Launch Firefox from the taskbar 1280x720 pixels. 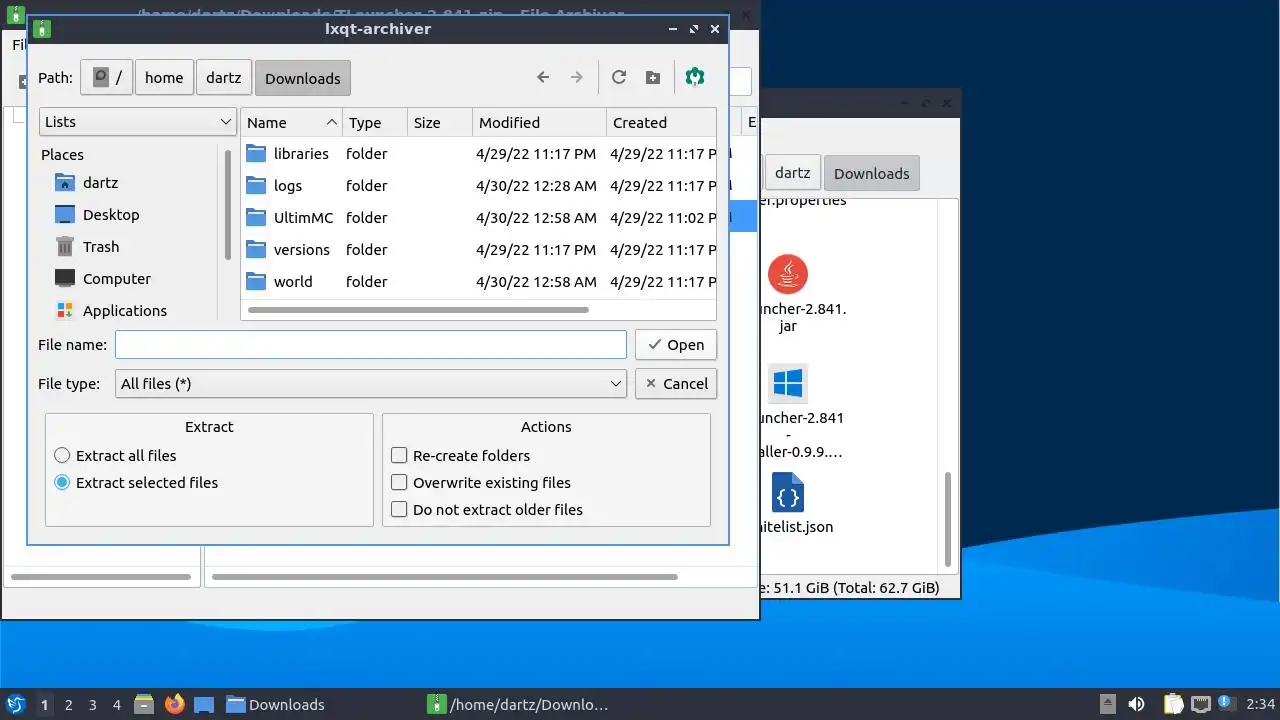pos(174,704)
